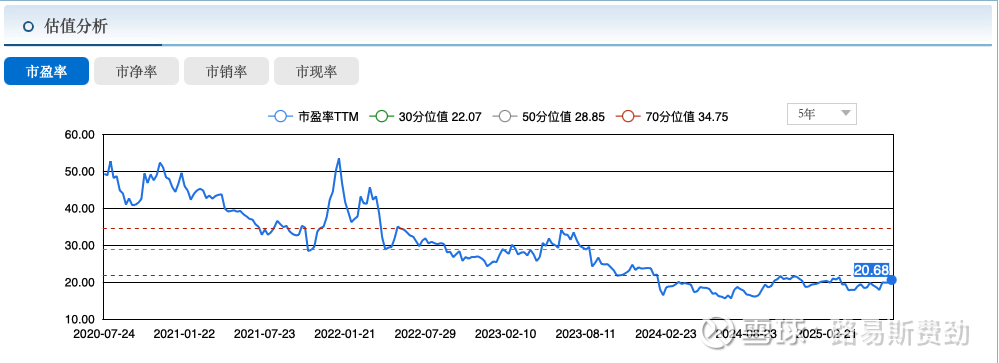Click the 2021-01-22 date label
Image resolution: width=999 pixels, height=363 pixels.
pos(184,334)
